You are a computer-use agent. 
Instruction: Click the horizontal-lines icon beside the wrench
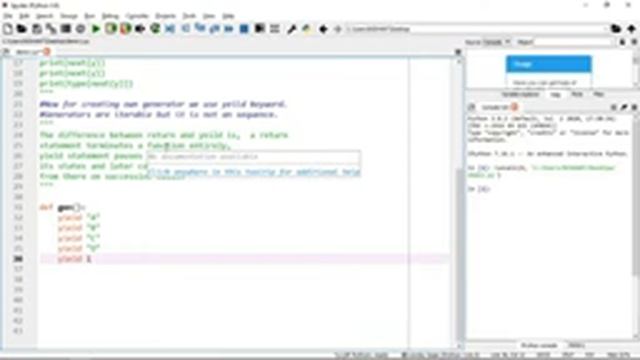(x=275, y=29)
